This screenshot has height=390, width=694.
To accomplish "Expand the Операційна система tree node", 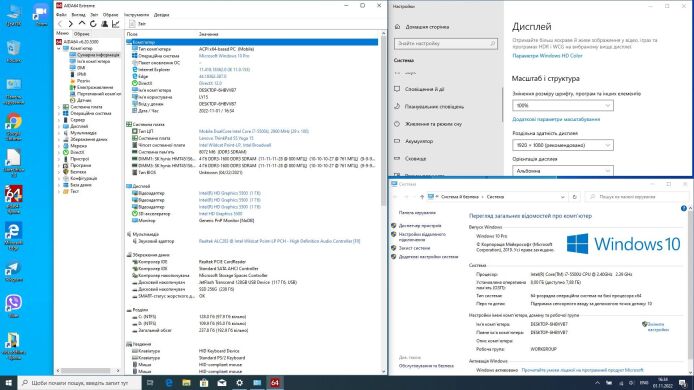I will 59,113.
